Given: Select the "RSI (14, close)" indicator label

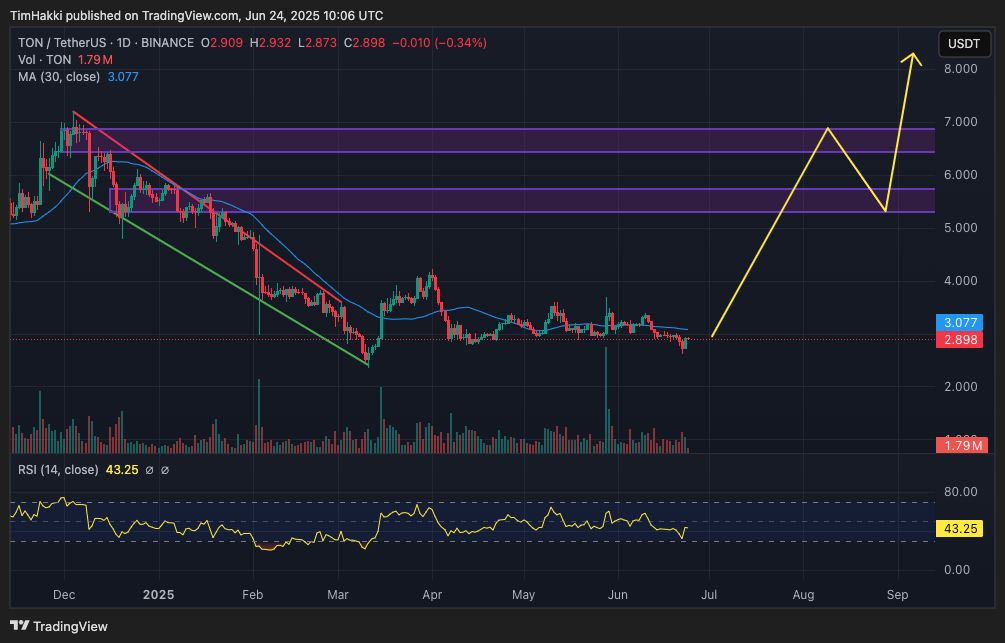Looking at the screenshot, I should pyautogui.click(x=58, y=470).
